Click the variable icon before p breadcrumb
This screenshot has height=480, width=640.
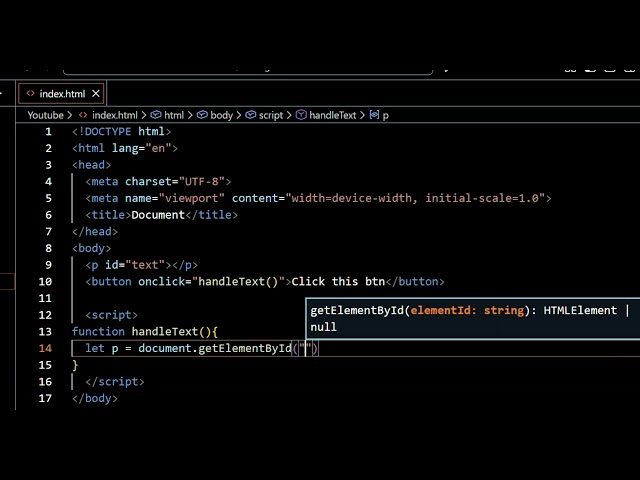(x=374, y=115)
